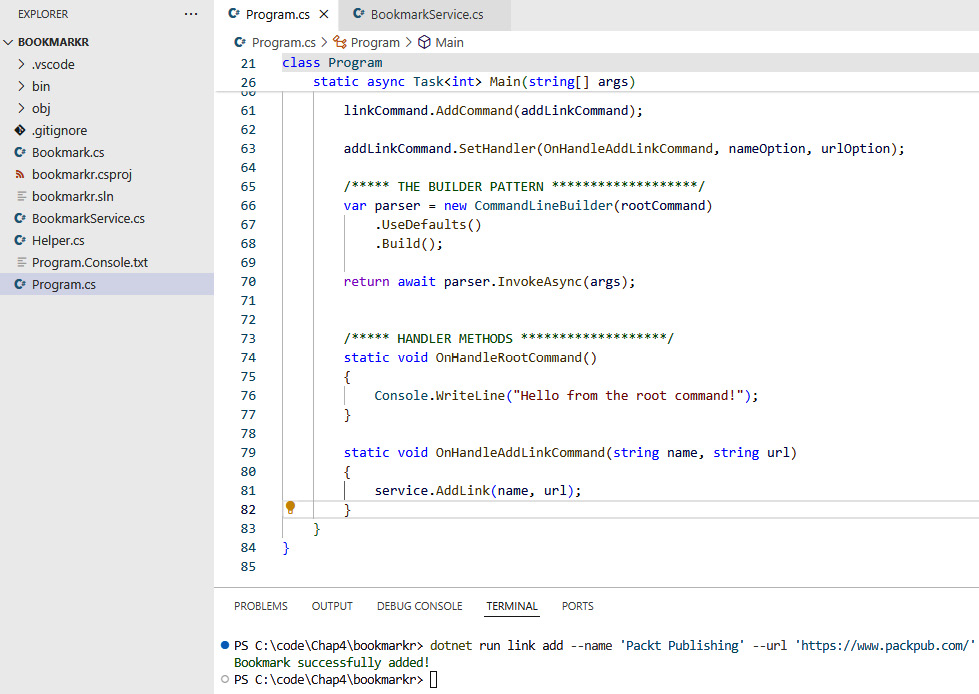This screenshot has width=979, height=694.
Task: Click inside the terminal input prompt
Action: click(432, 678)
